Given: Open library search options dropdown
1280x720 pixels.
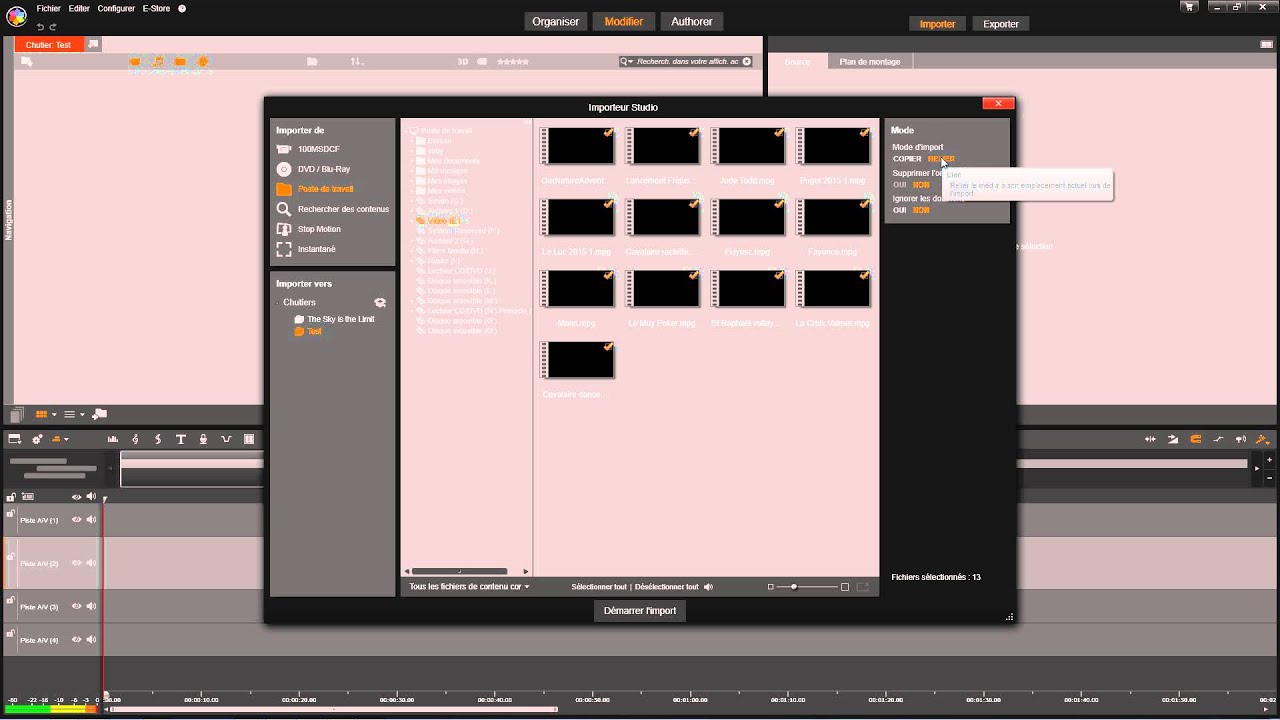Looking at the screenshot, I should 628,61.
